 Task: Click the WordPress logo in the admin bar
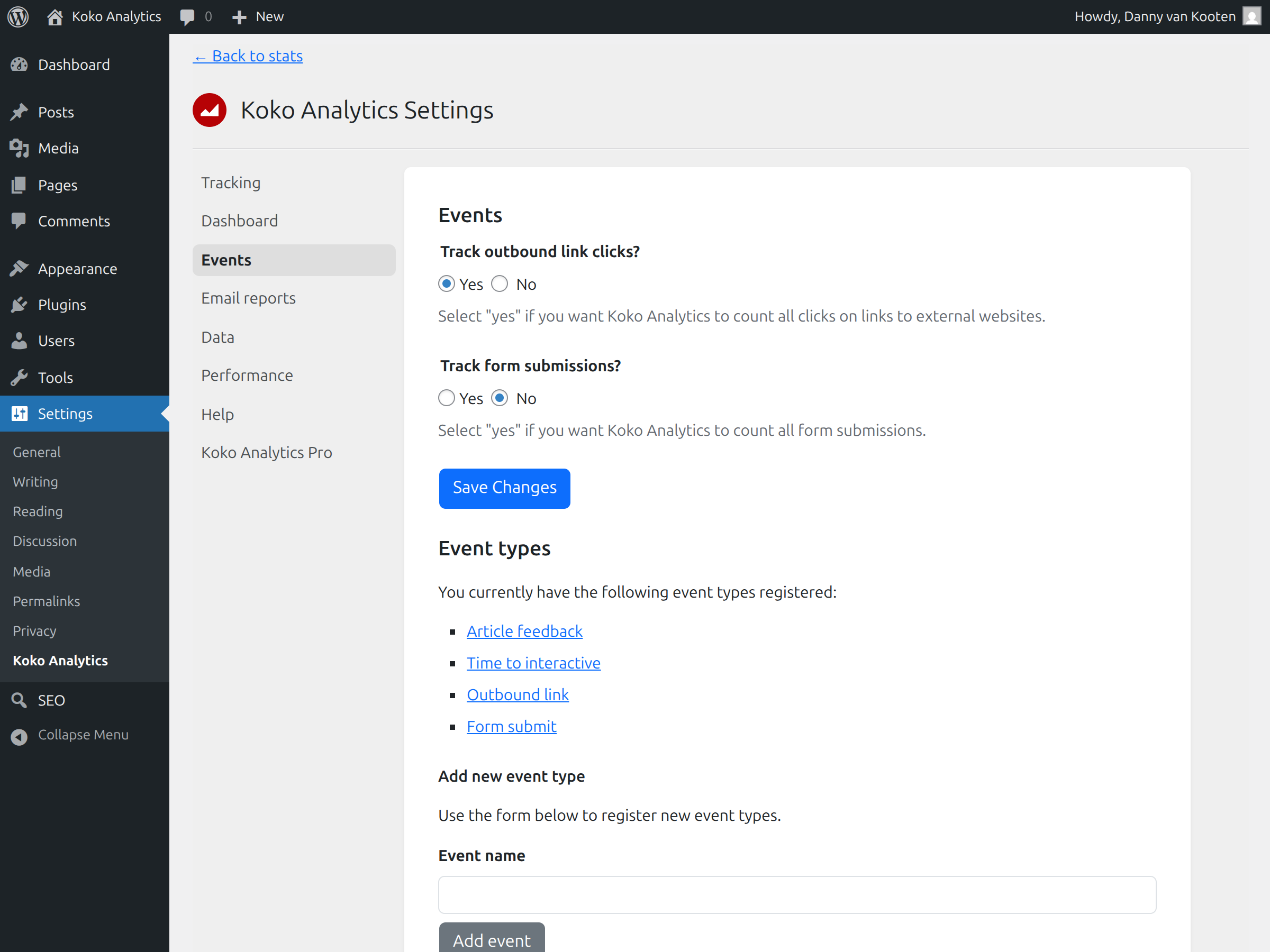click(x=17, y=16)
